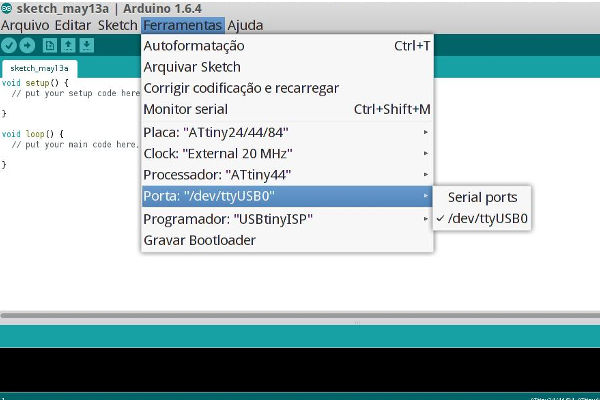This screenshot has width=600, height=400.
Task: Choose Autoformatação from the menu
Action: point(287,46)
